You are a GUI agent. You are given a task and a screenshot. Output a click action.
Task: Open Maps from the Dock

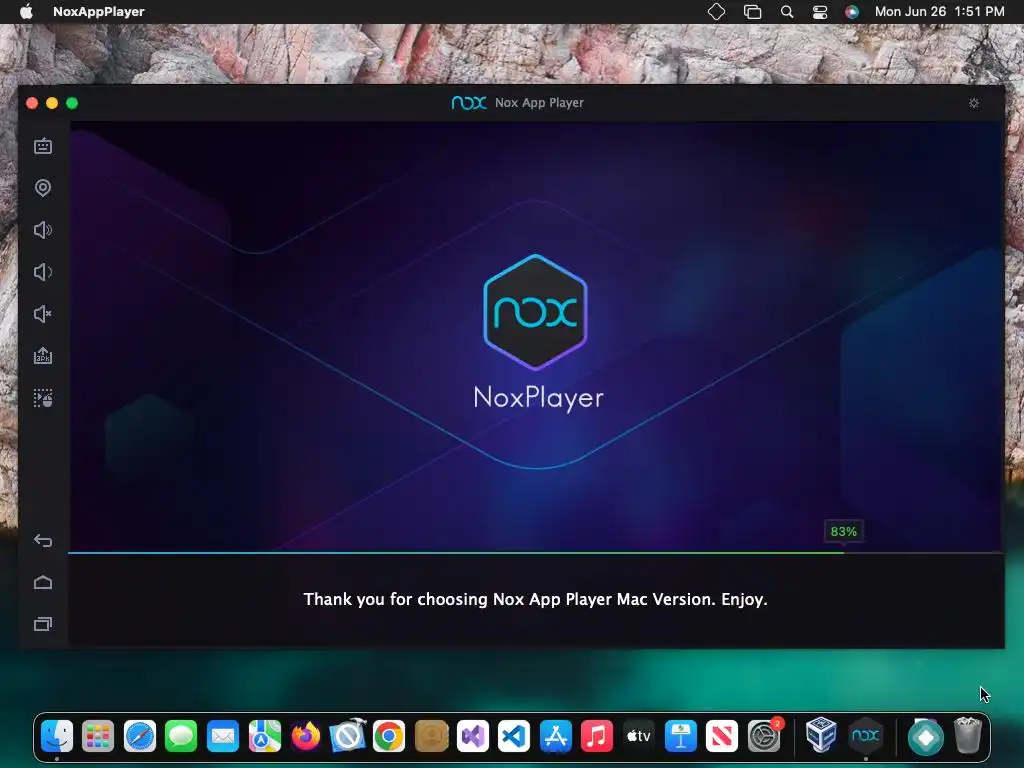(x=264, y=737)
